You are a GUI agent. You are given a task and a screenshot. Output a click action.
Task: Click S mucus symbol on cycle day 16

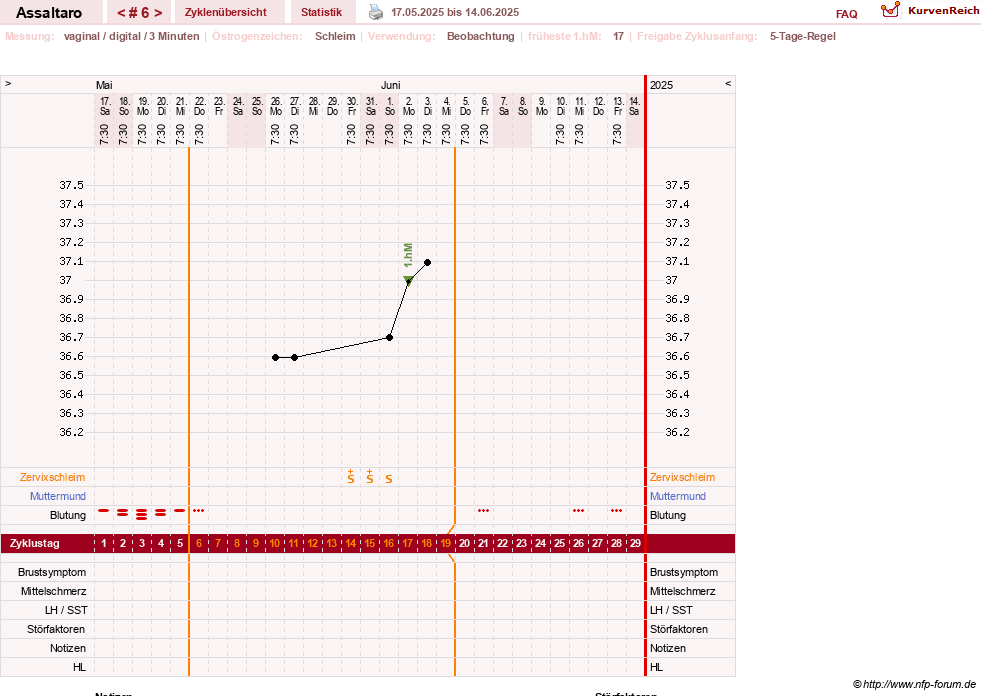click(x=389, y=479)
